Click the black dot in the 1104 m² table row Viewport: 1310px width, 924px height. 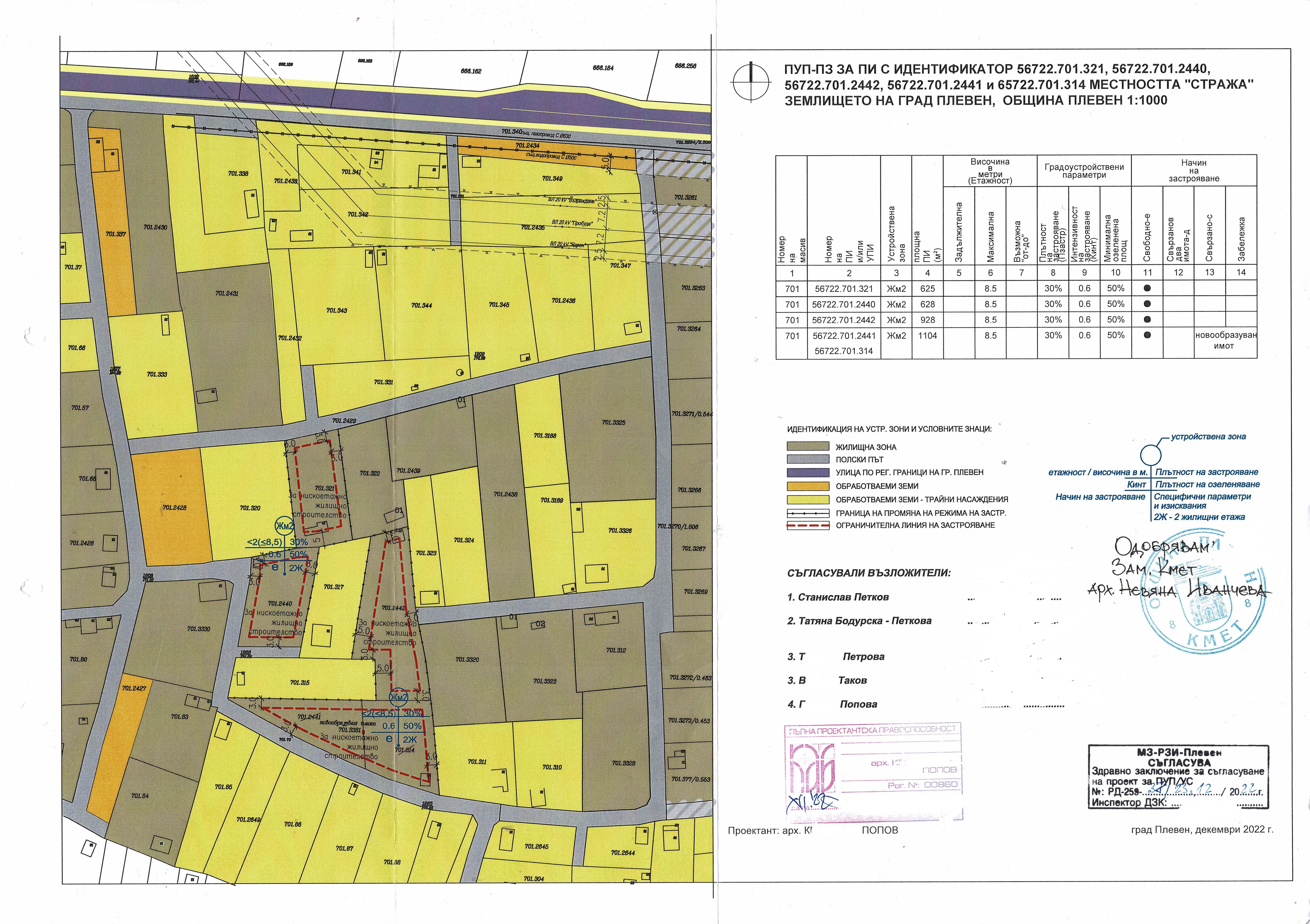tap(1147, 335)
